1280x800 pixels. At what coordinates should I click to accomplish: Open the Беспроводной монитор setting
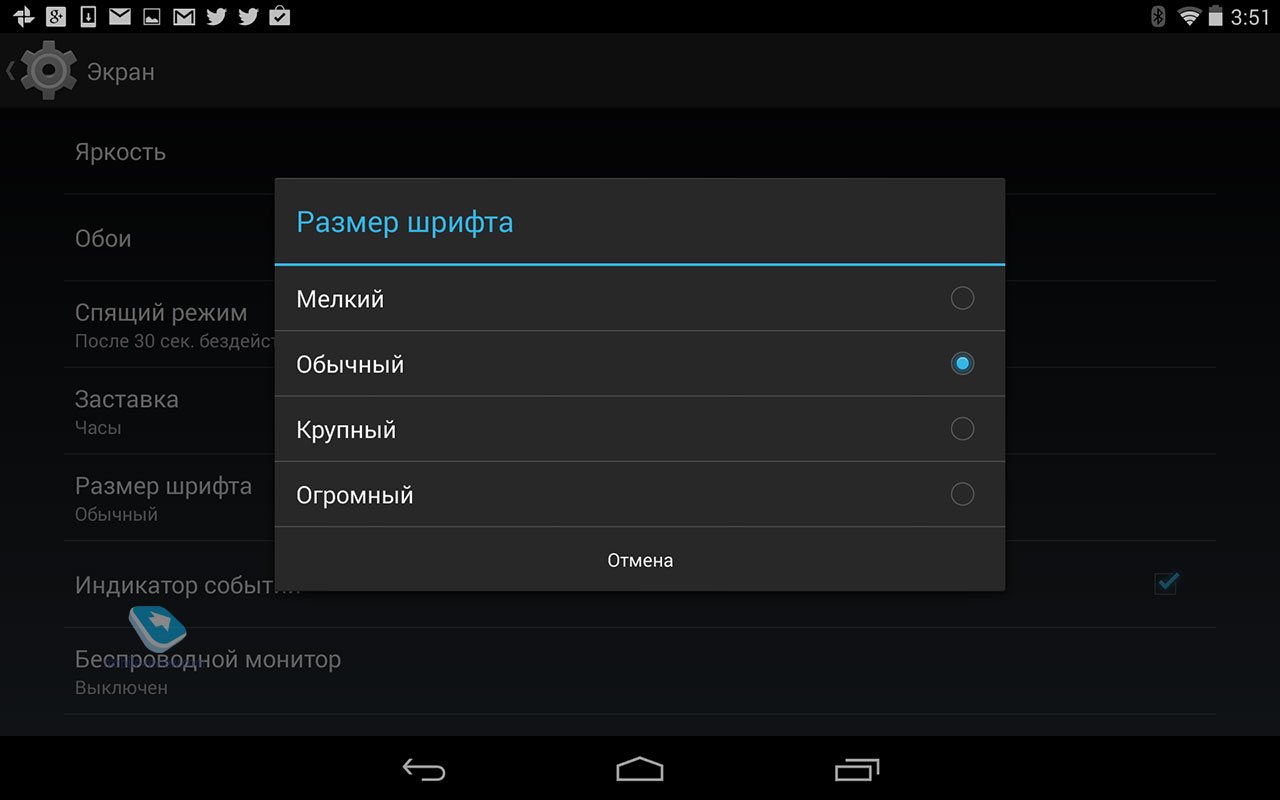tap(640, 671)
